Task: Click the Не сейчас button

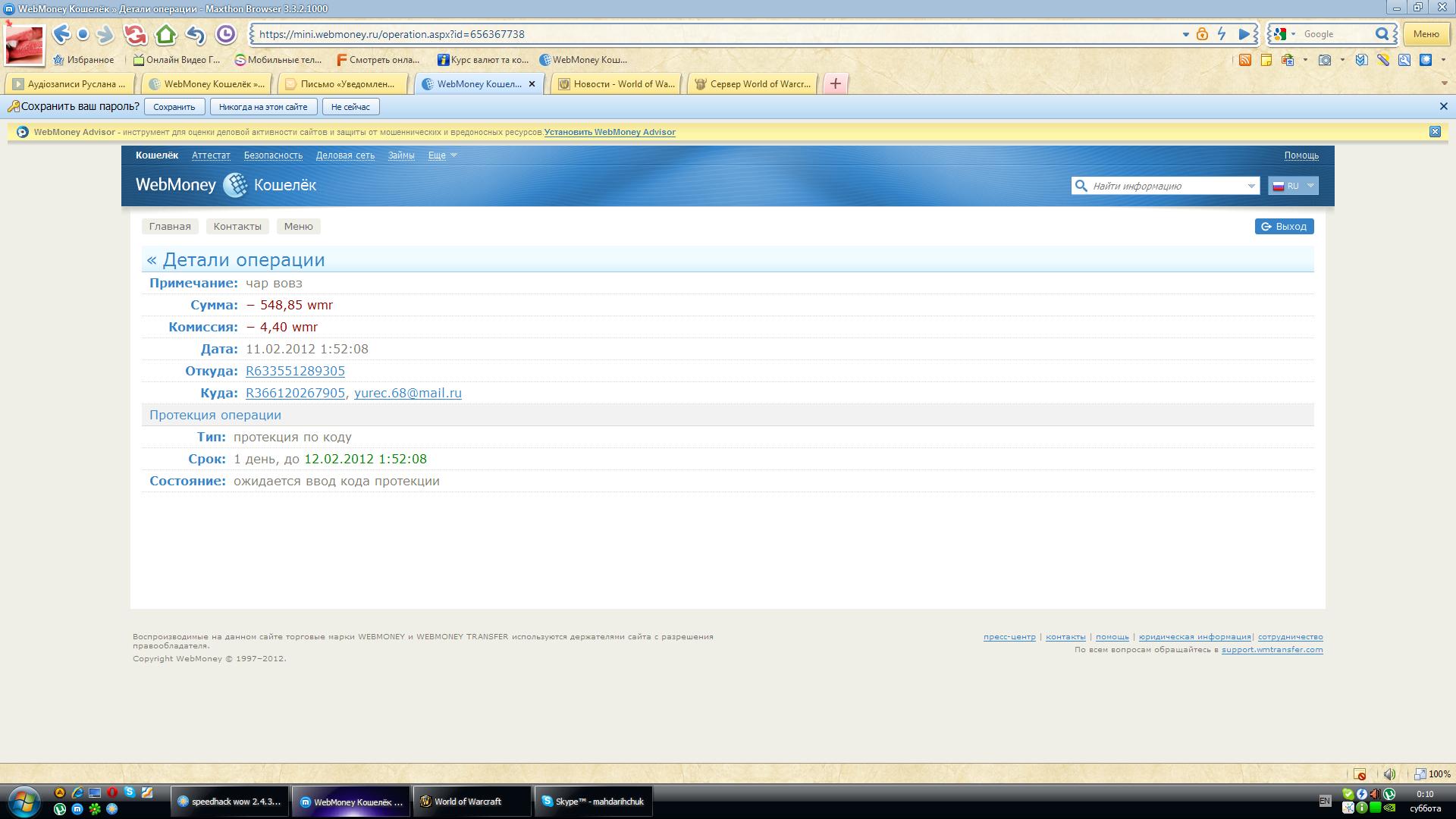Action: tap(350, 107)
